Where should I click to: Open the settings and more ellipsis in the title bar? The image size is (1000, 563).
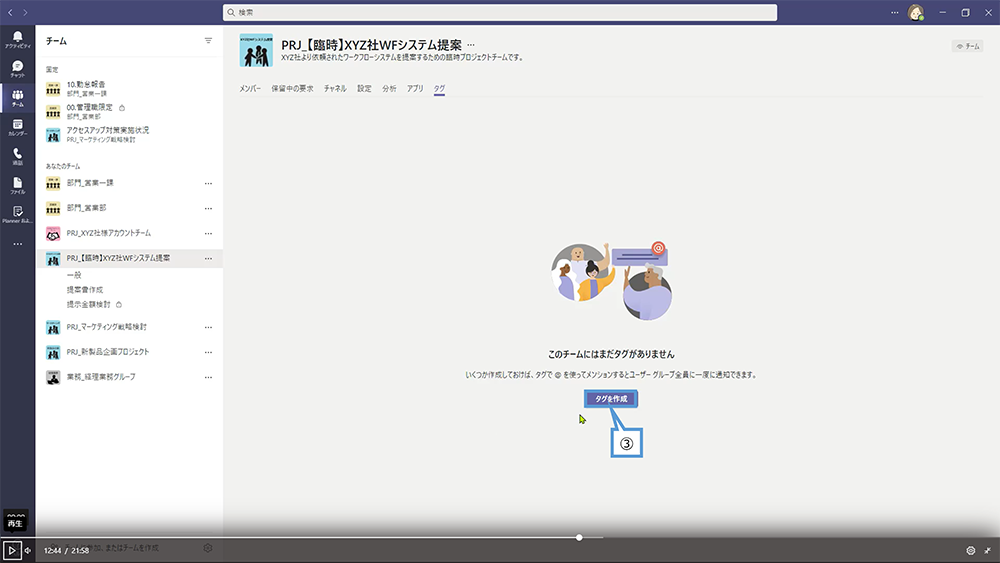[895, 12]
